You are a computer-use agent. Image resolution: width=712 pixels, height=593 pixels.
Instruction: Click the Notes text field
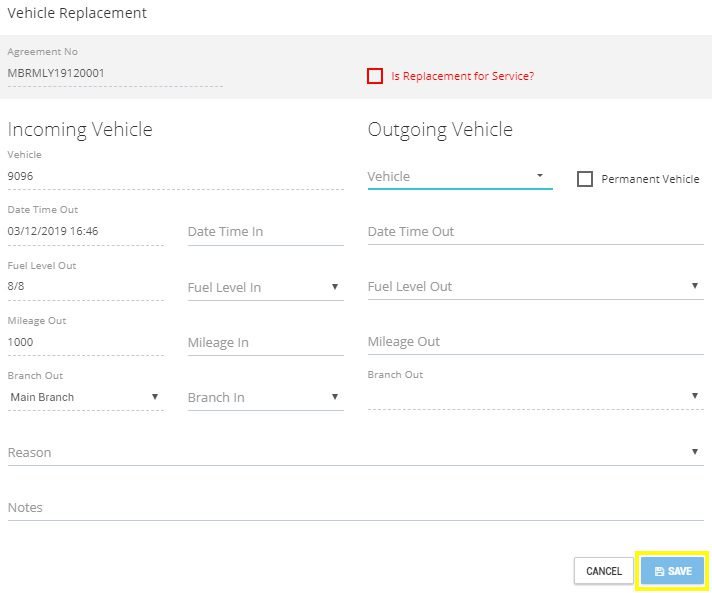coord(356,508)
